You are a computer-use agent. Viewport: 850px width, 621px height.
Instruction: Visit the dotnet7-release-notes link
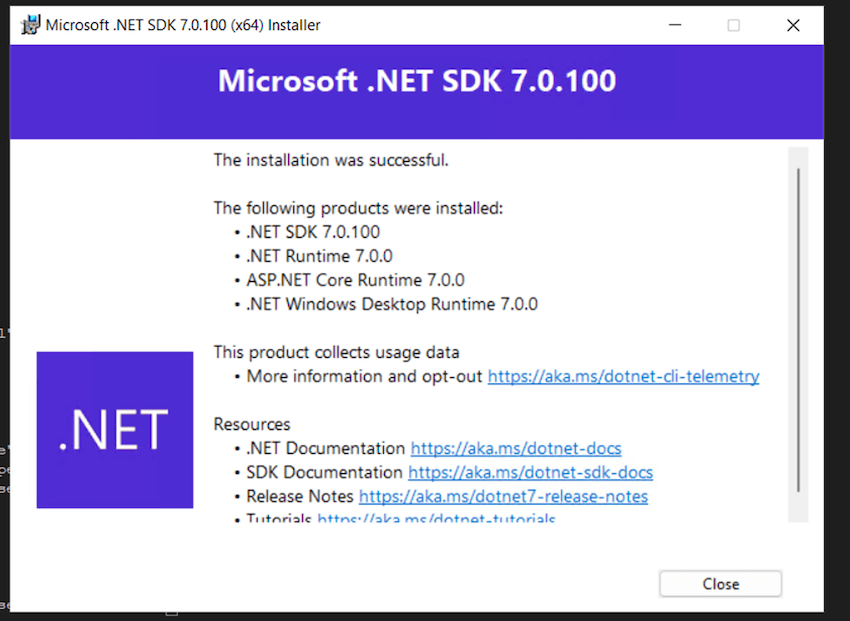[x=503, y=497]
